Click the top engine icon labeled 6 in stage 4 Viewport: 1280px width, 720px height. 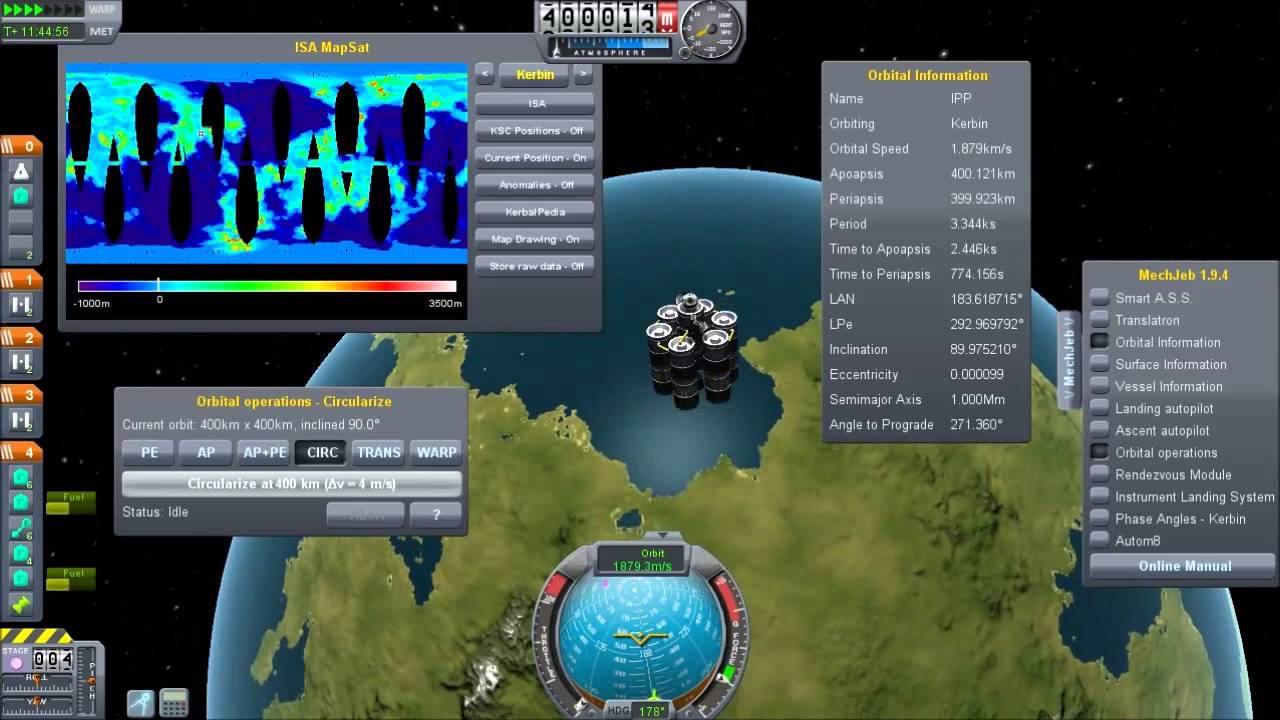[21, 477]
